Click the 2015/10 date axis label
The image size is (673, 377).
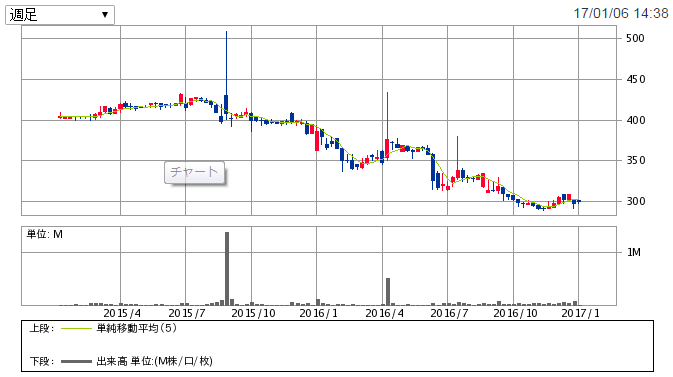tap(253, 313)
